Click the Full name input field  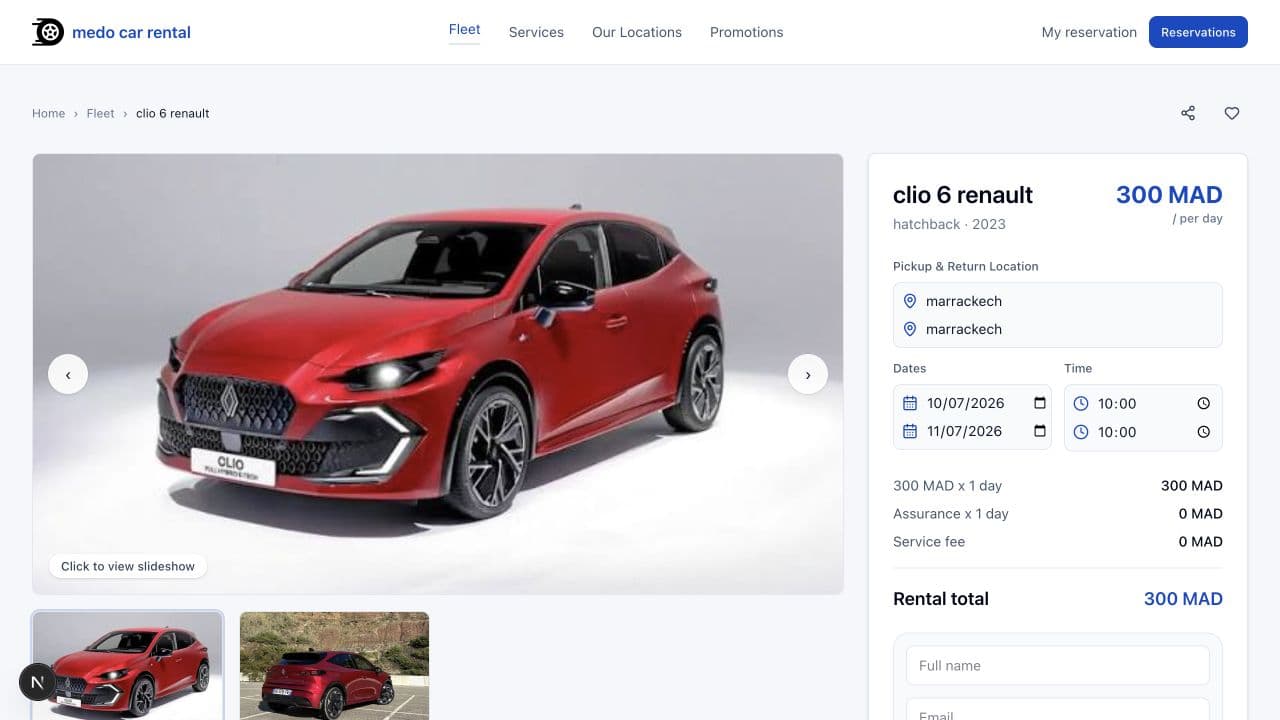coord(1058,665)
